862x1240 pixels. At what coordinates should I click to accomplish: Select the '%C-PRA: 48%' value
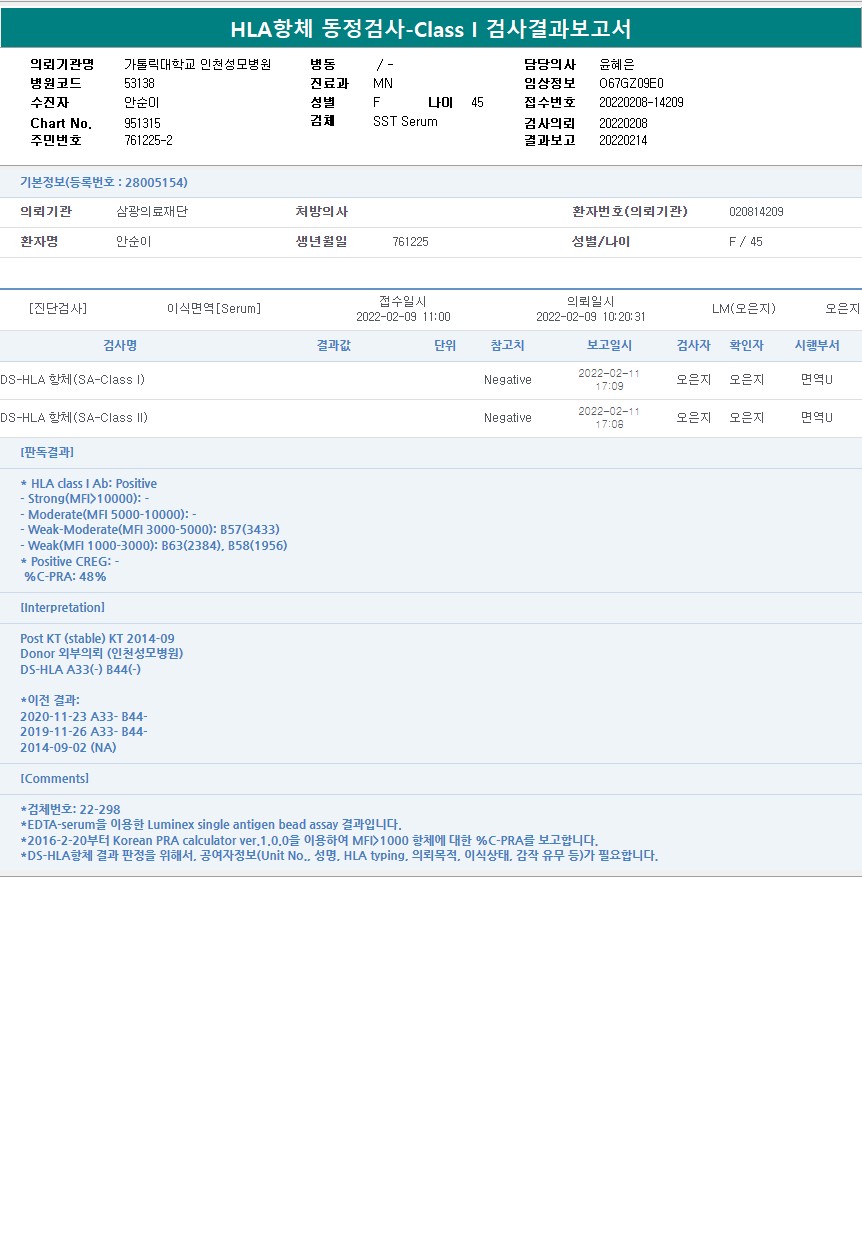[x=65, y=576]
